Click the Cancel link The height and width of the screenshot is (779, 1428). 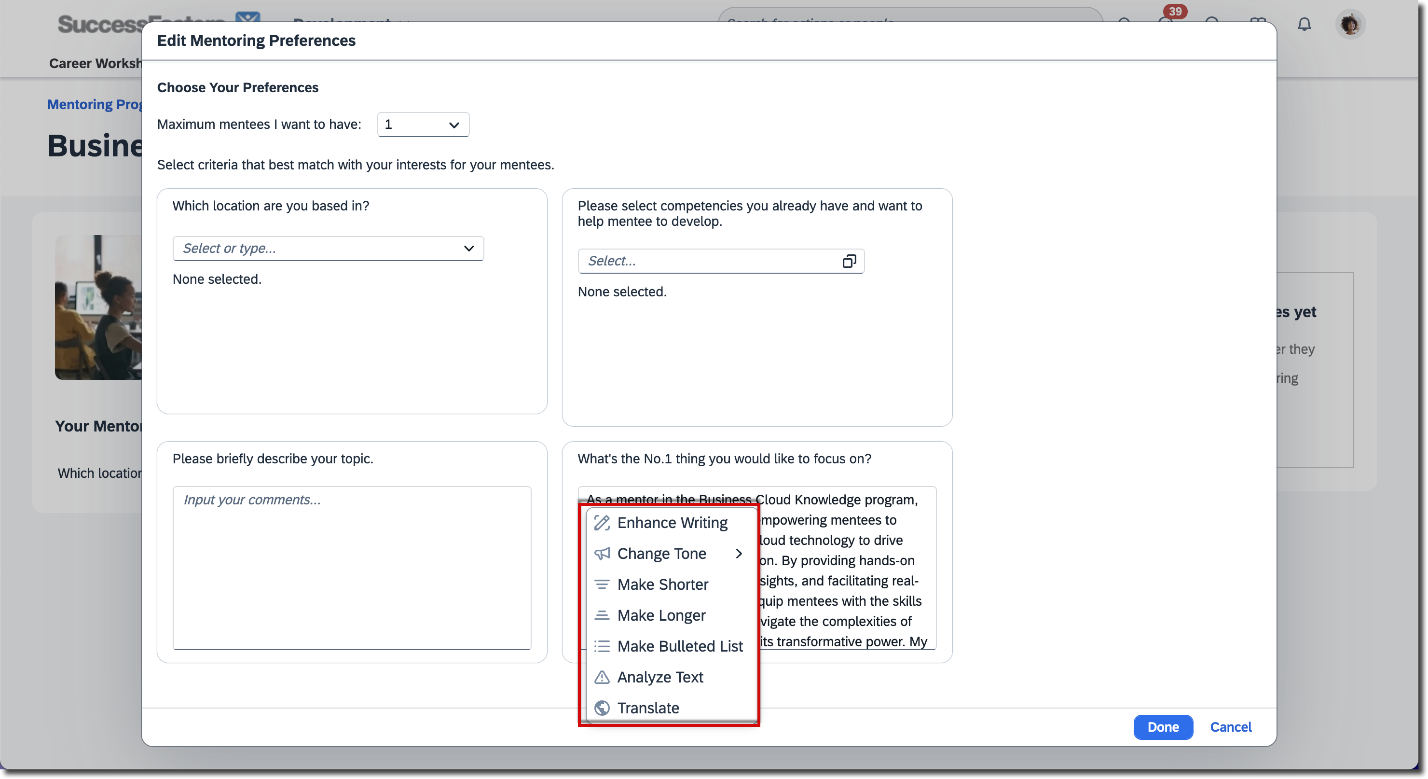(1230, 727)
